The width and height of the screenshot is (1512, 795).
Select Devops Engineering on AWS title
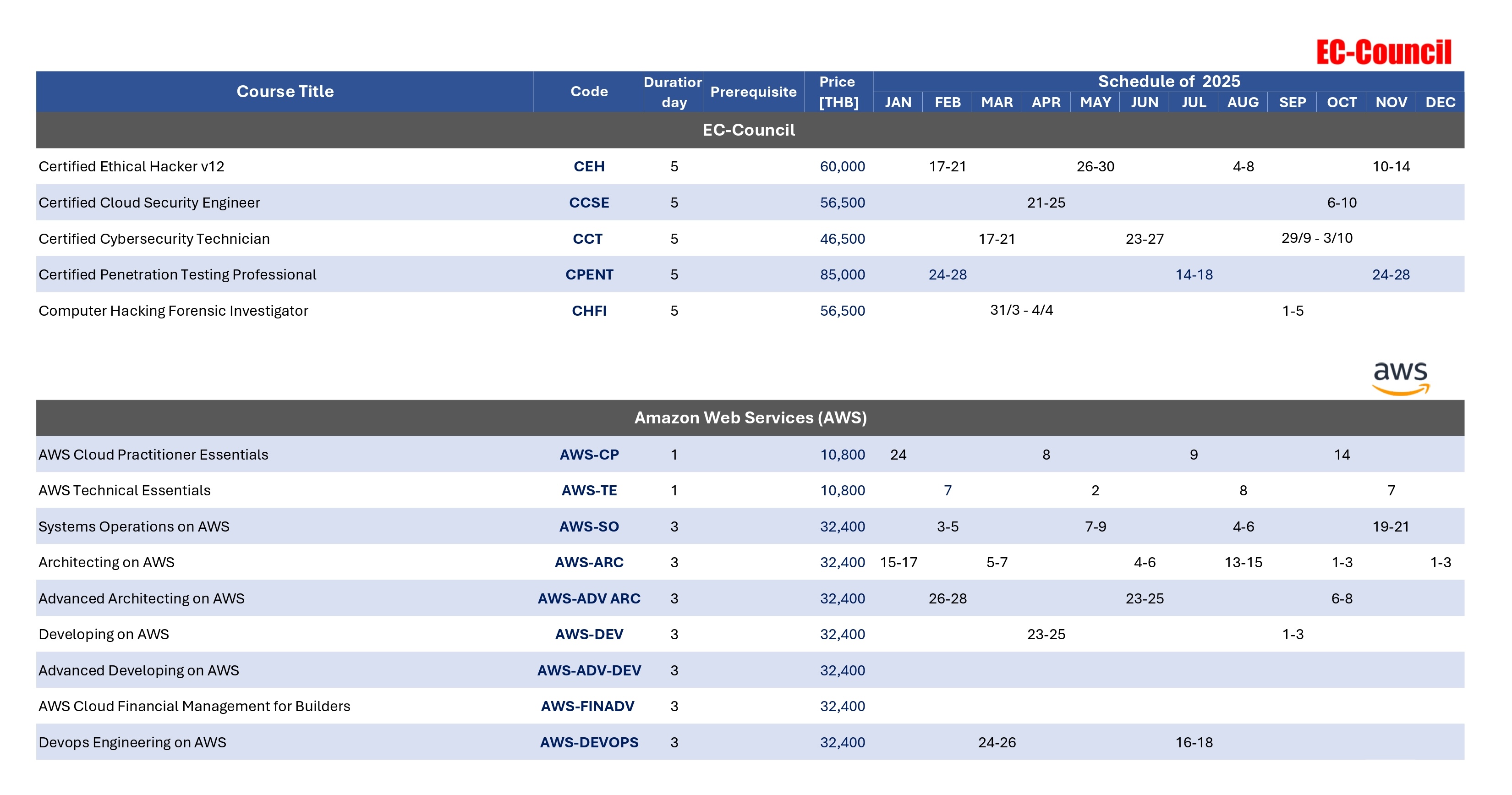132,742
